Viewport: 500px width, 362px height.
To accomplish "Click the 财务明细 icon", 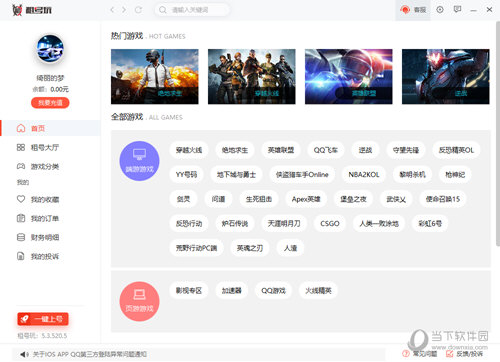I will click(21, 237).
